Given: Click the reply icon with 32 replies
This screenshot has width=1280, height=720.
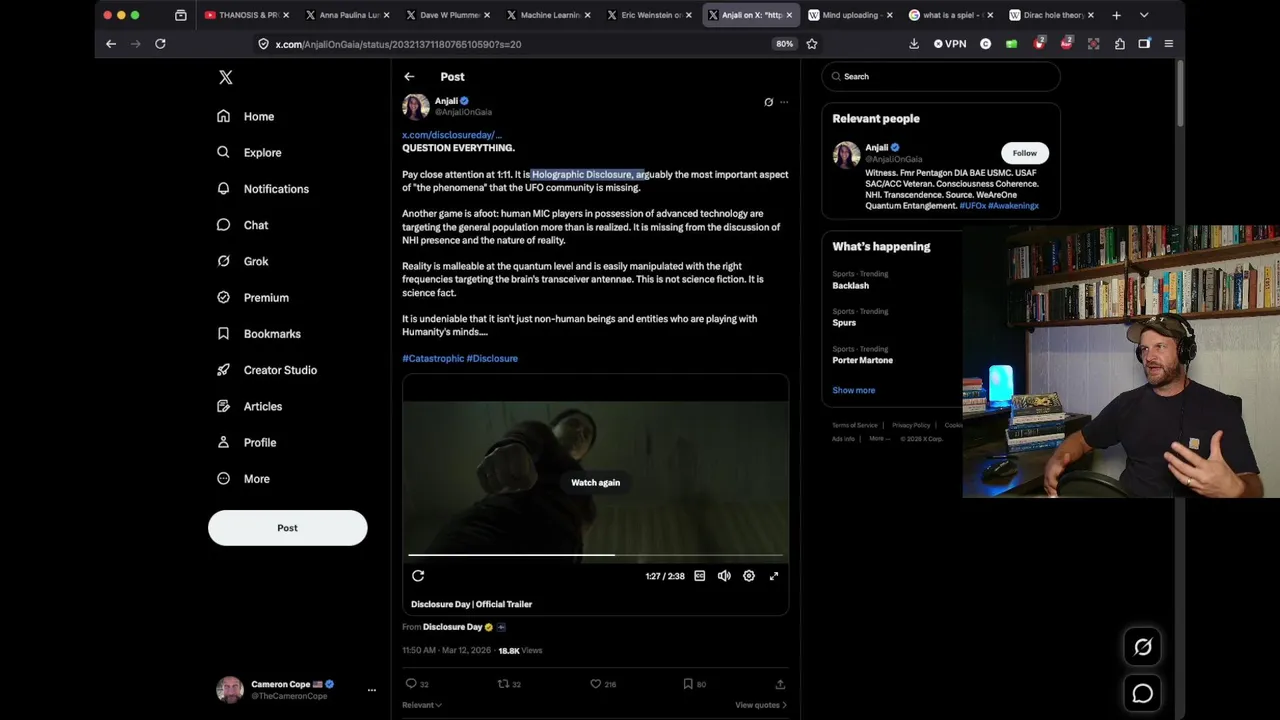Looking at the screenshot, I should coord(411,684).
